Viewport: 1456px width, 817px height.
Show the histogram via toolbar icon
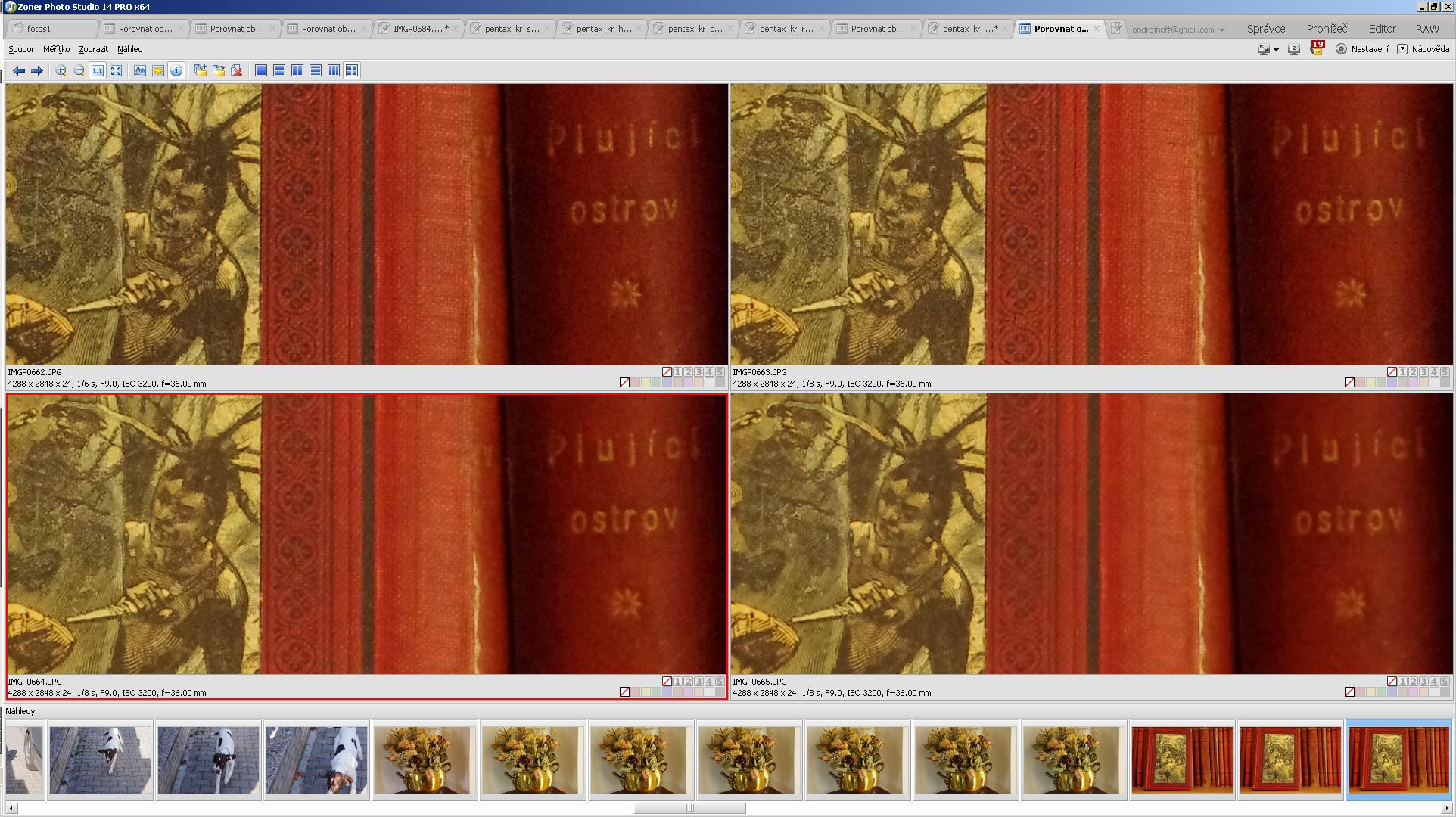pos(140,70)
